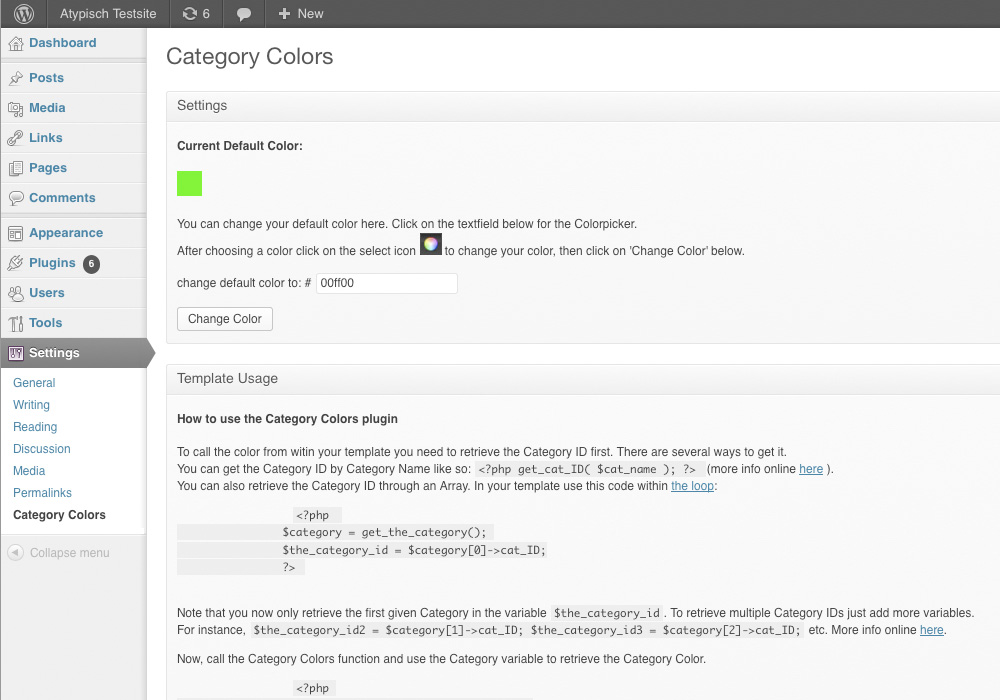
Task: Open the comments bubble in admin bar
Action: (244, 14)
